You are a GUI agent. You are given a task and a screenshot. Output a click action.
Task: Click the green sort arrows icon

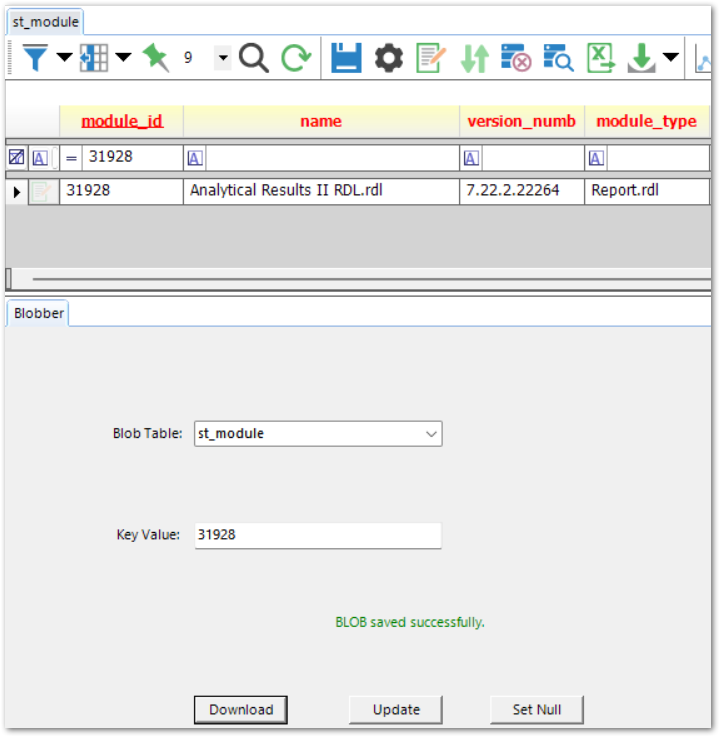click(475, 58)
